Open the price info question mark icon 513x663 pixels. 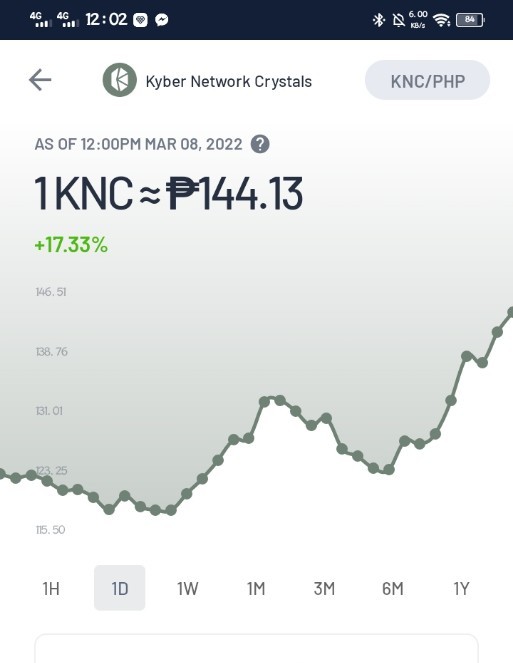coord(260,144)
